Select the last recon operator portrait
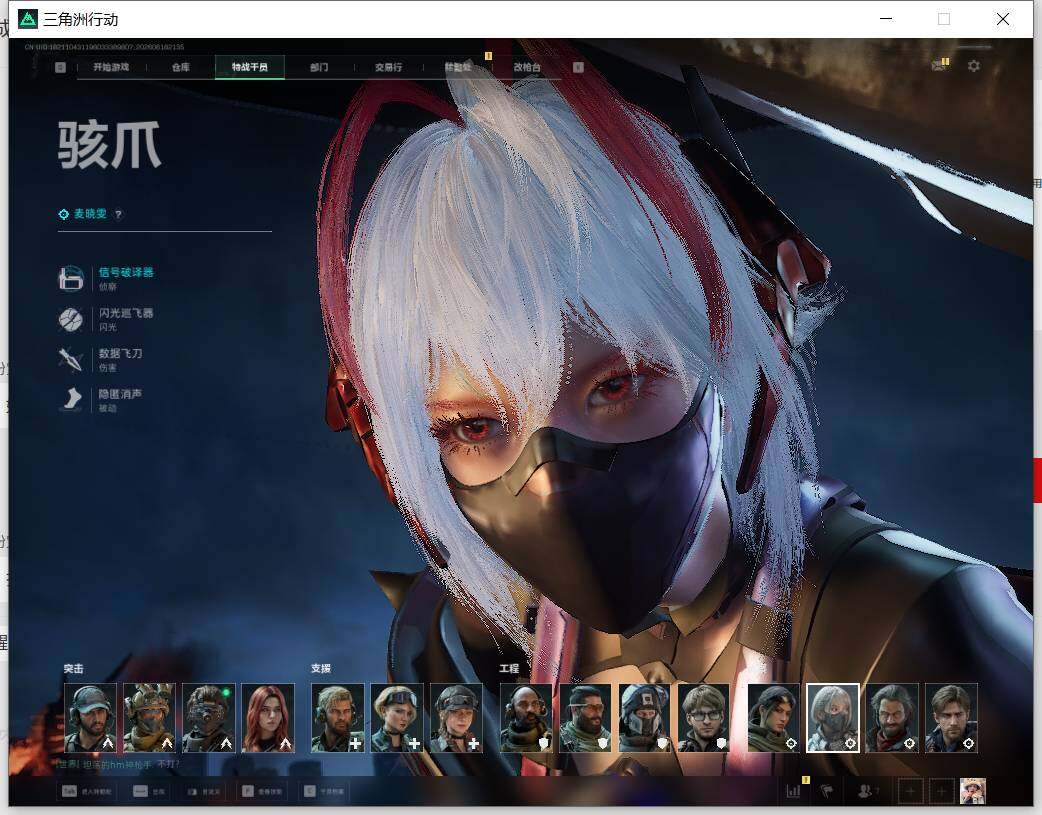This screenshot has height=815, width=1042. pos(951,718)
